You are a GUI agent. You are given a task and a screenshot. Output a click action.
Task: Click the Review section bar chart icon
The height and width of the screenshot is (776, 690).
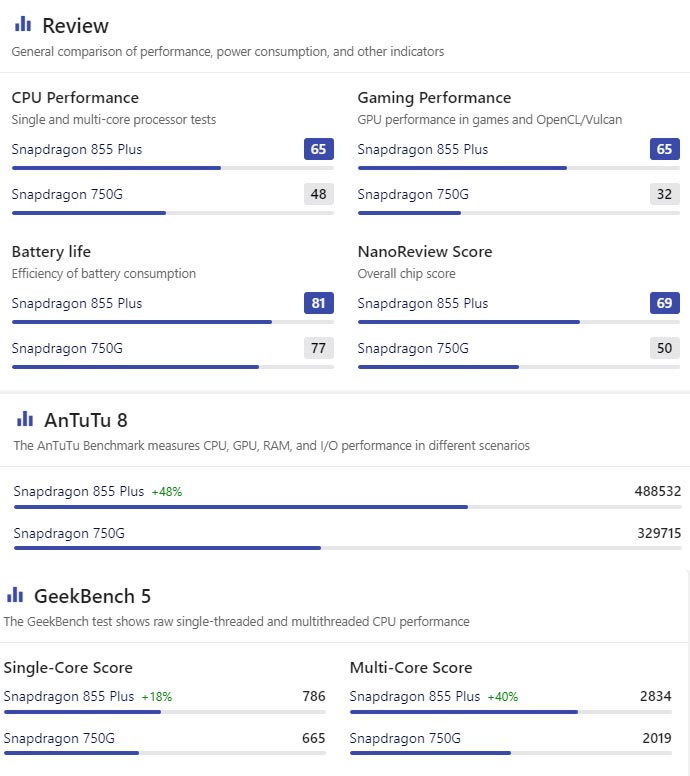22,25
